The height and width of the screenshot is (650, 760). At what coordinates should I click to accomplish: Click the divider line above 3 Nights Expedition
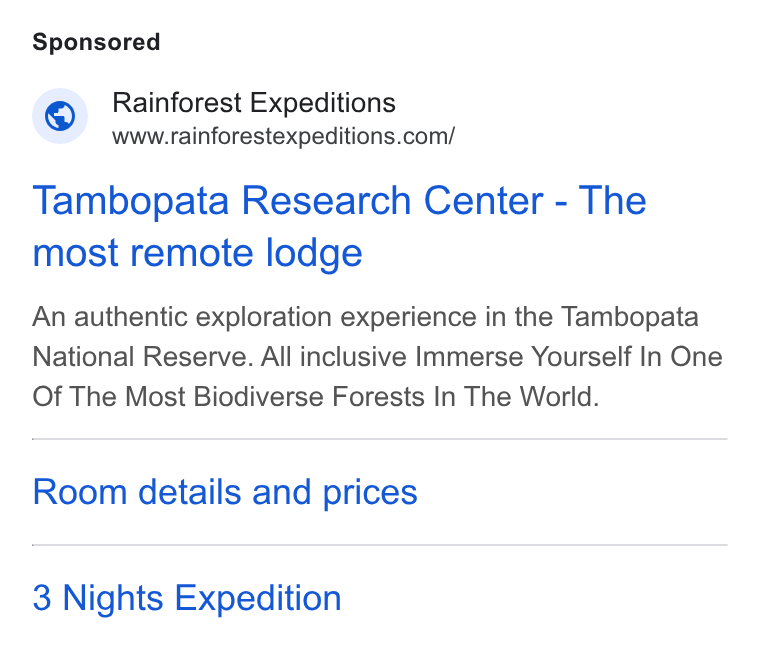380,545
